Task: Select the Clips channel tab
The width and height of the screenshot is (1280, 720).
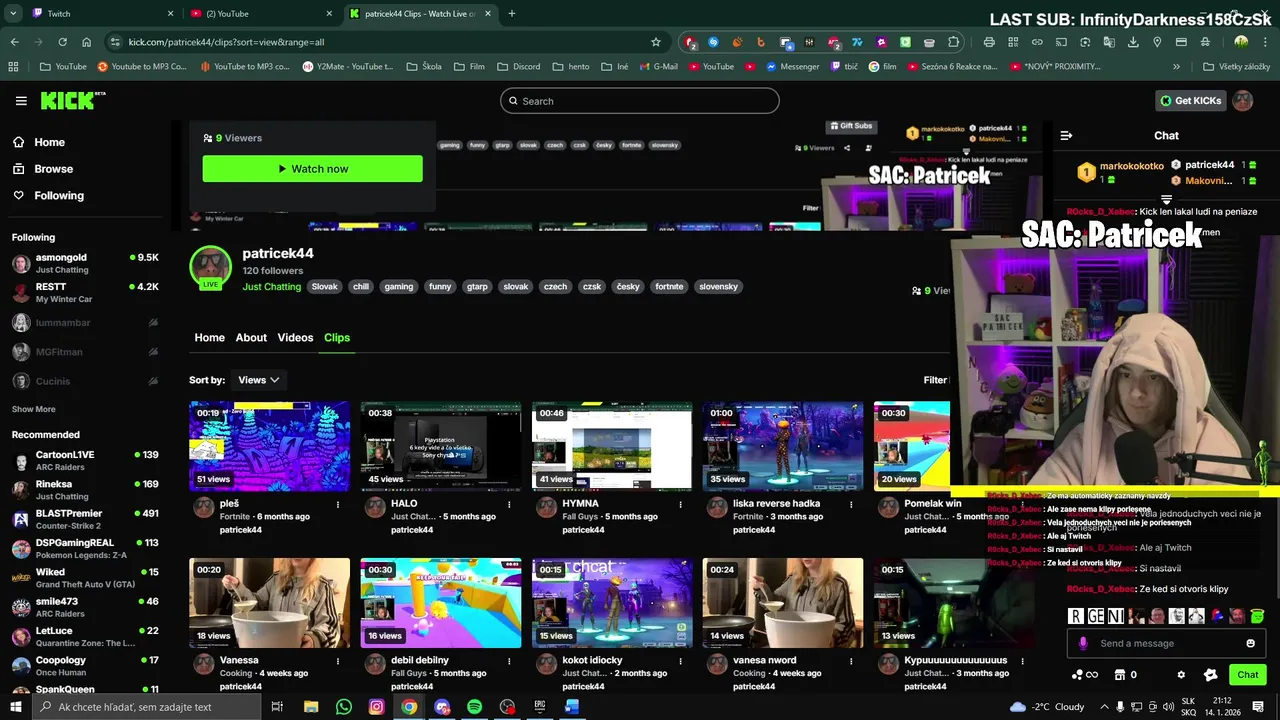Action: [337, 338]
